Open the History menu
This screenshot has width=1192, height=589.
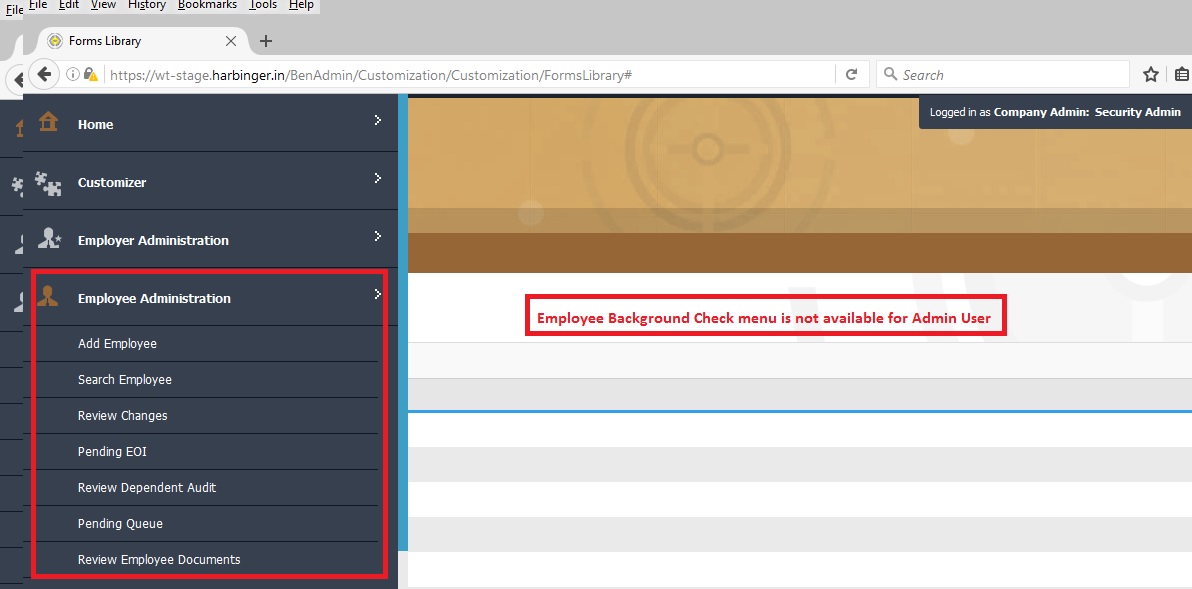pyautogui.click(x=147, y=5)
